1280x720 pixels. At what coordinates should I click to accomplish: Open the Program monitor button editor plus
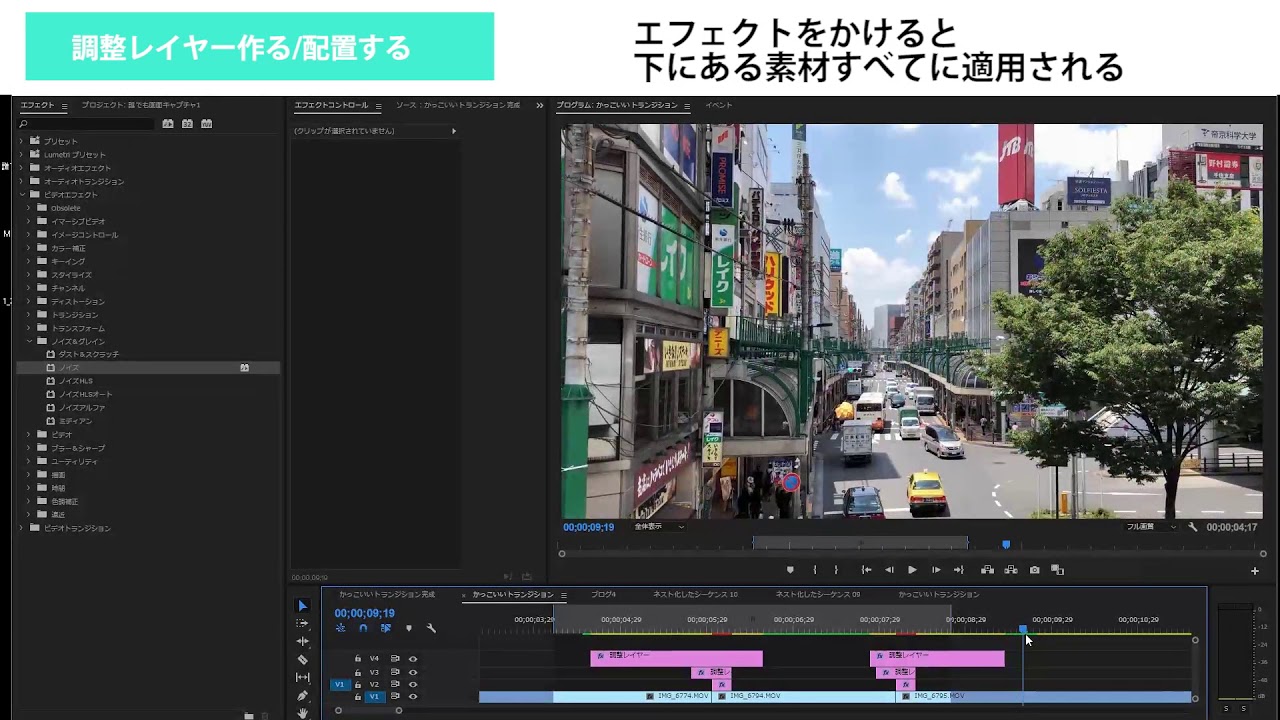click(x=1255, y=571)
